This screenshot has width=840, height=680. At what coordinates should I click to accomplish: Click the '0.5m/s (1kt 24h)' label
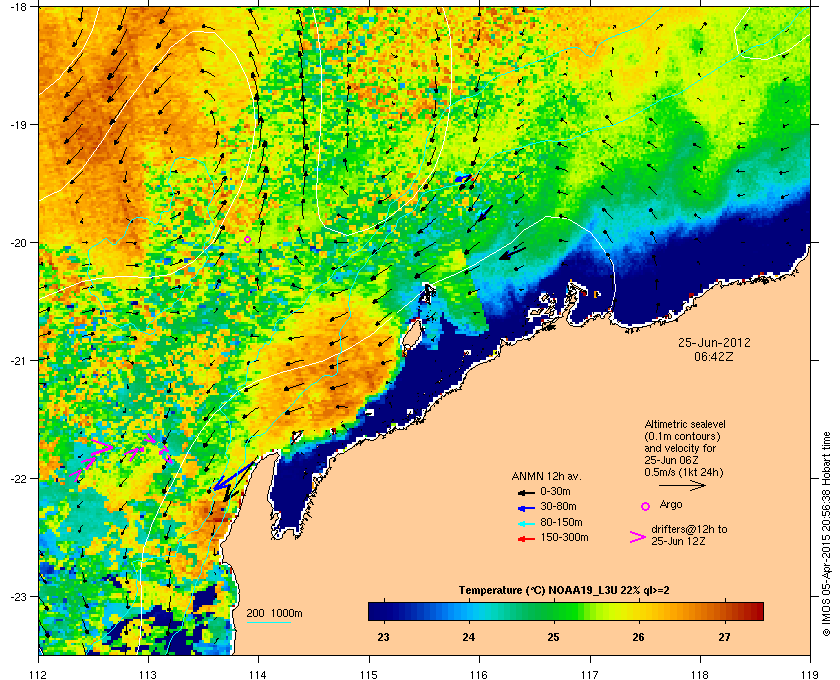[x=684, y=473]
